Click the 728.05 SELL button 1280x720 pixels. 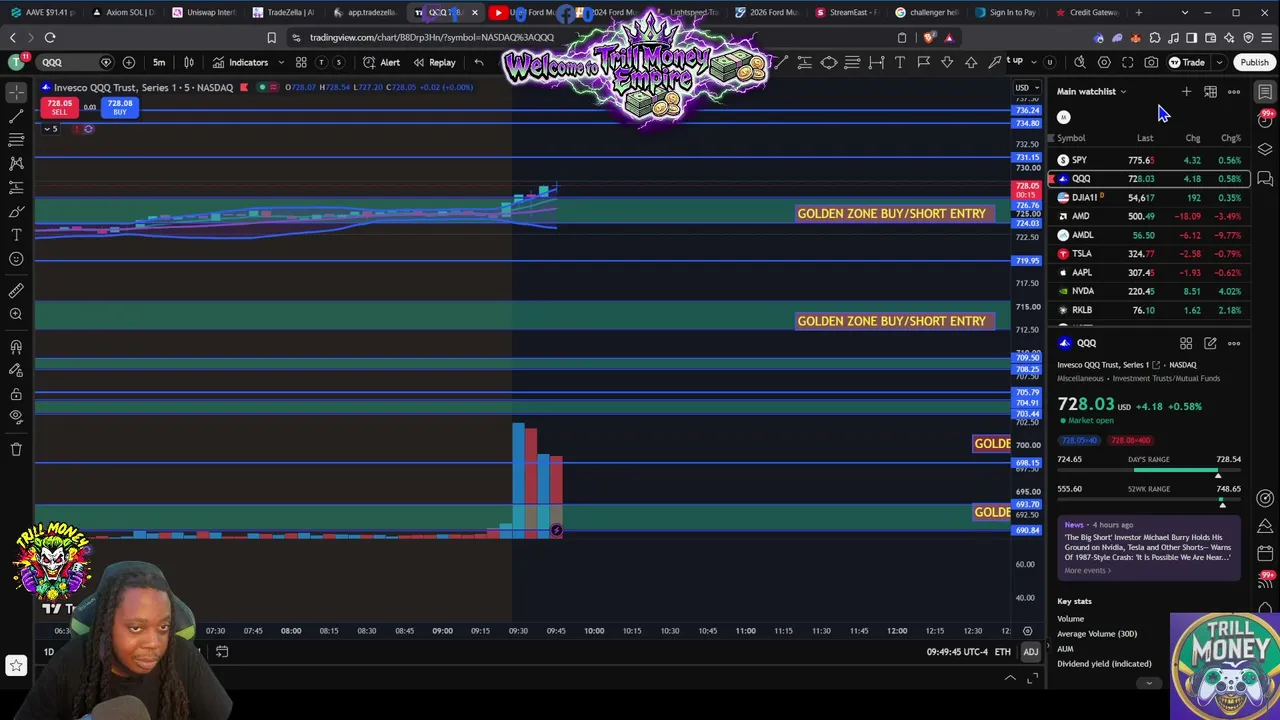coord(59,107)
